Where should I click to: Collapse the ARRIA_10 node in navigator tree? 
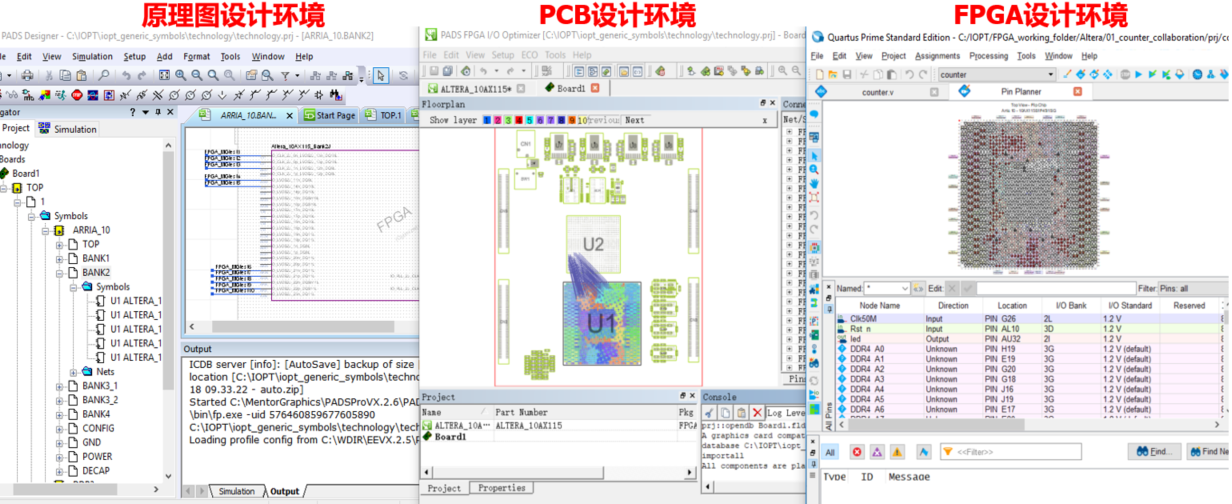(46, 230)
